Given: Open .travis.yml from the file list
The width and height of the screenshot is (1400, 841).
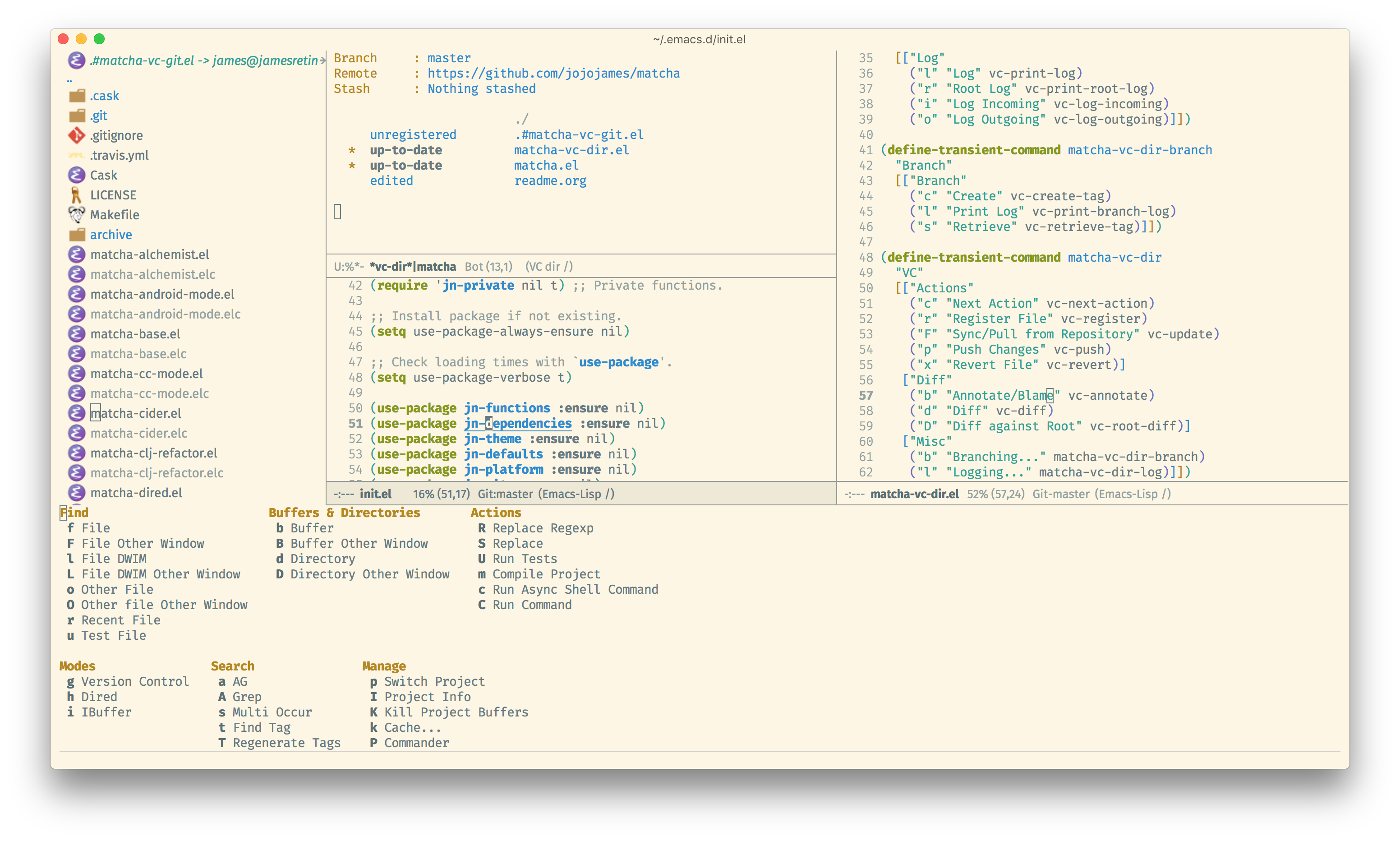Looking at the screenshot, I should point(119,155).
